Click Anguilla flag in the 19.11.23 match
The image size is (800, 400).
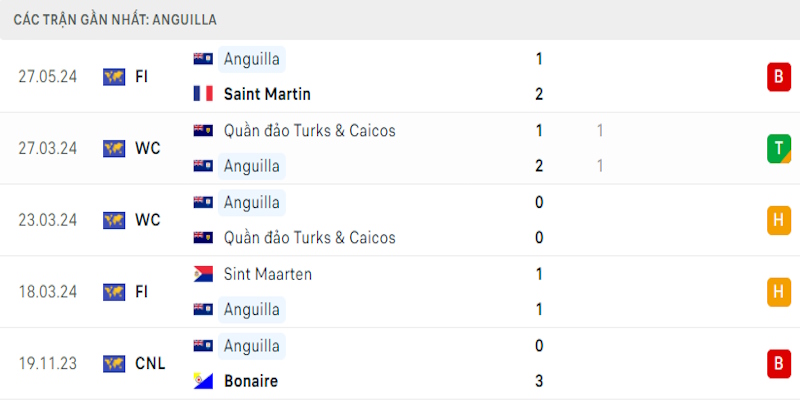point(203,346)
